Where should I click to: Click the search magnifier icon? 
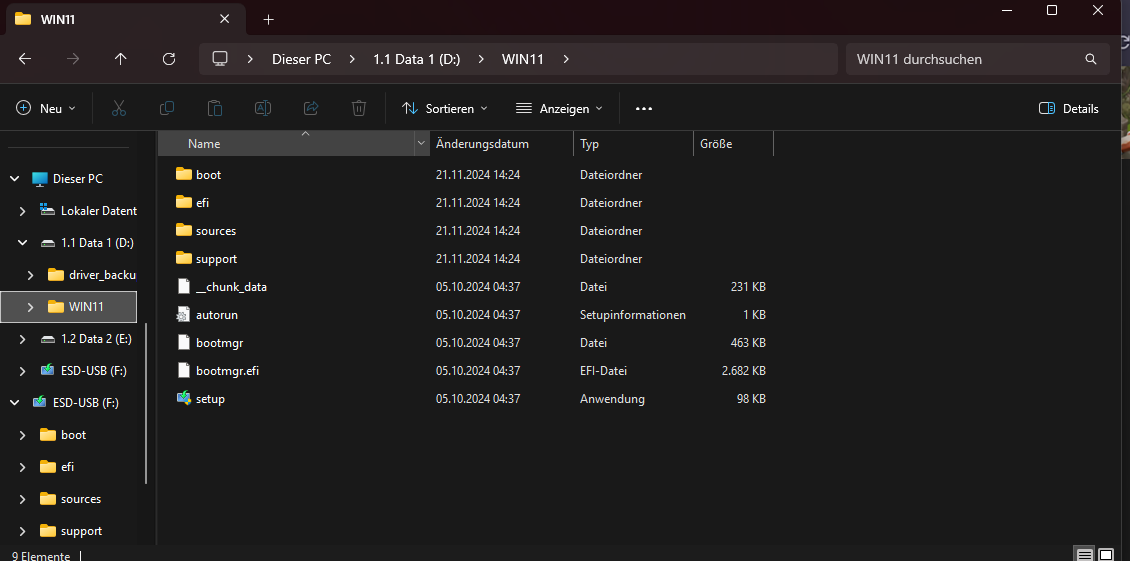[1090, 59]
